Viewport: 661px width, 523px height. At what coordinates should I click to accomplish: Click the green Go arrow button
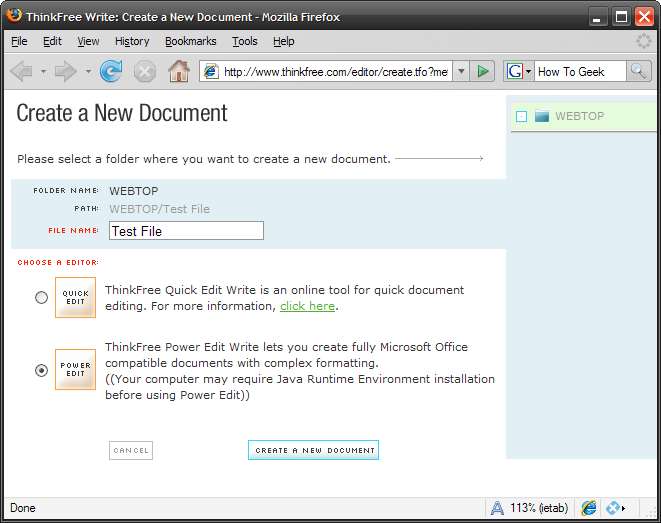tap(484, 71)
